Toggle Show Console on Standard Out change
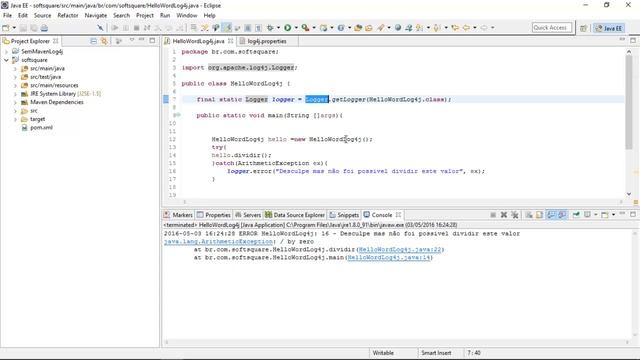The height and width of the screenshot is (360, 640). (551, 215)
